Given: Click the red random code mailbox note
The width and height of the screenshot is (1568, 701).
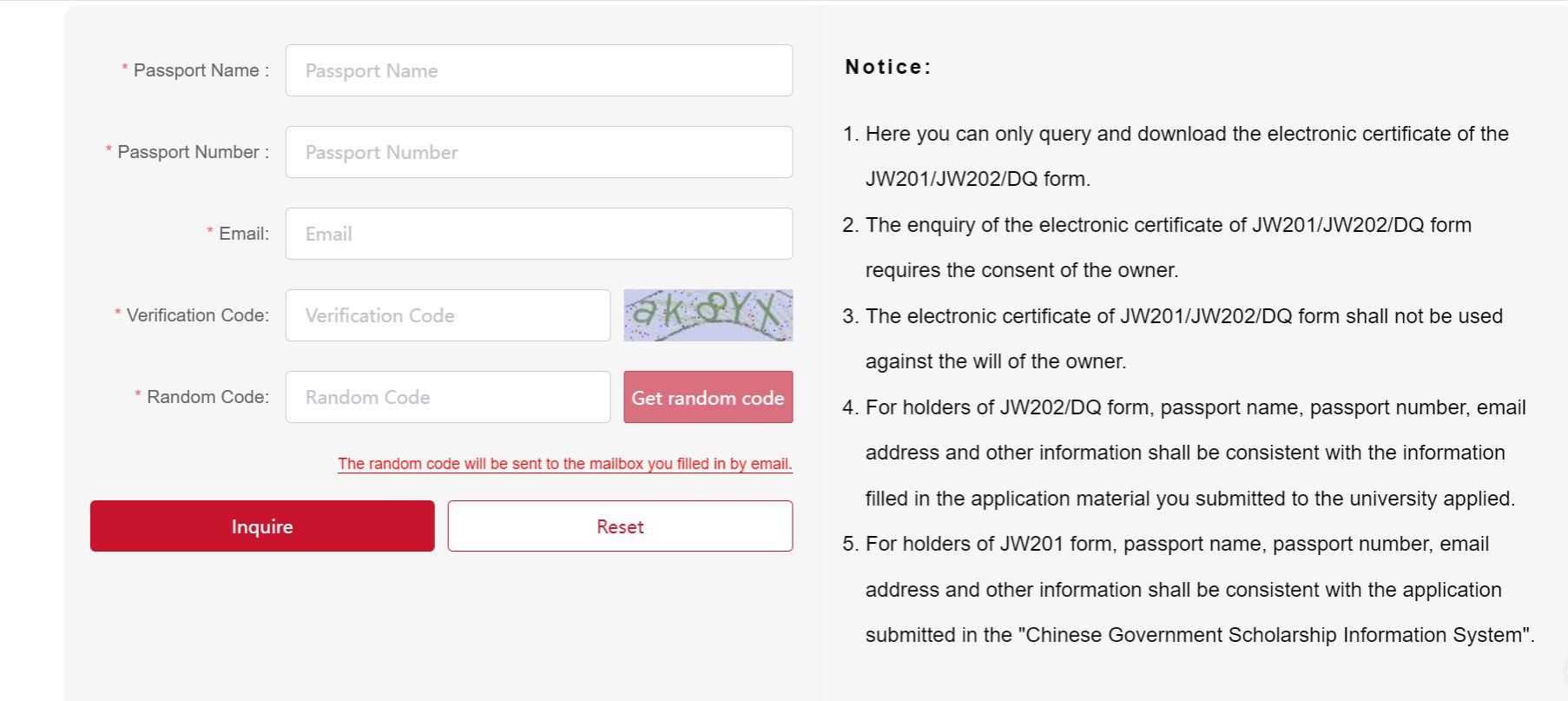Looking at the screenshot, I should (565, 464).
